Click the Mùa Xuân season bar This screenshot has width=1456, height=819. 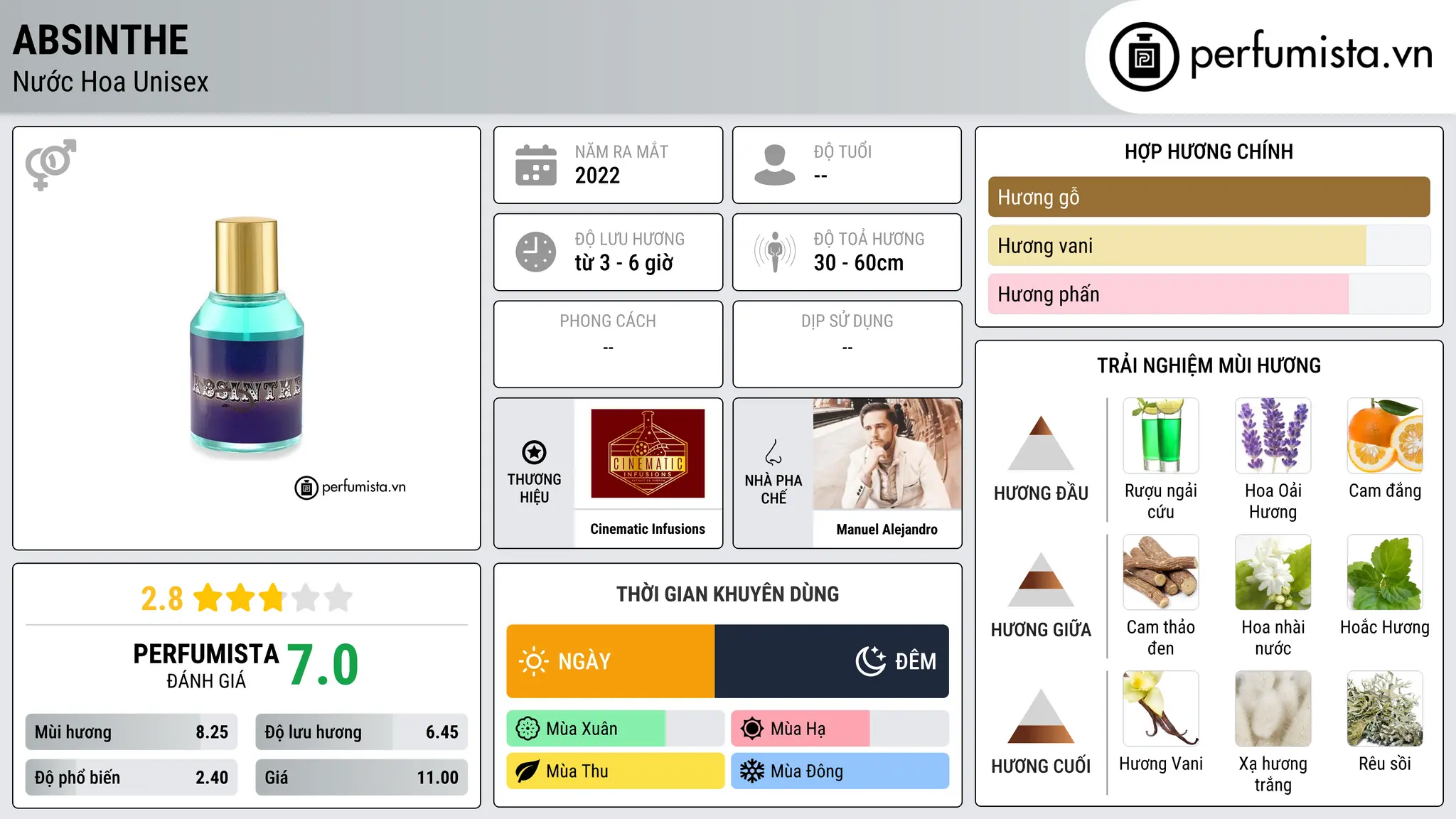pyautogui.click(x=616, y=729)
